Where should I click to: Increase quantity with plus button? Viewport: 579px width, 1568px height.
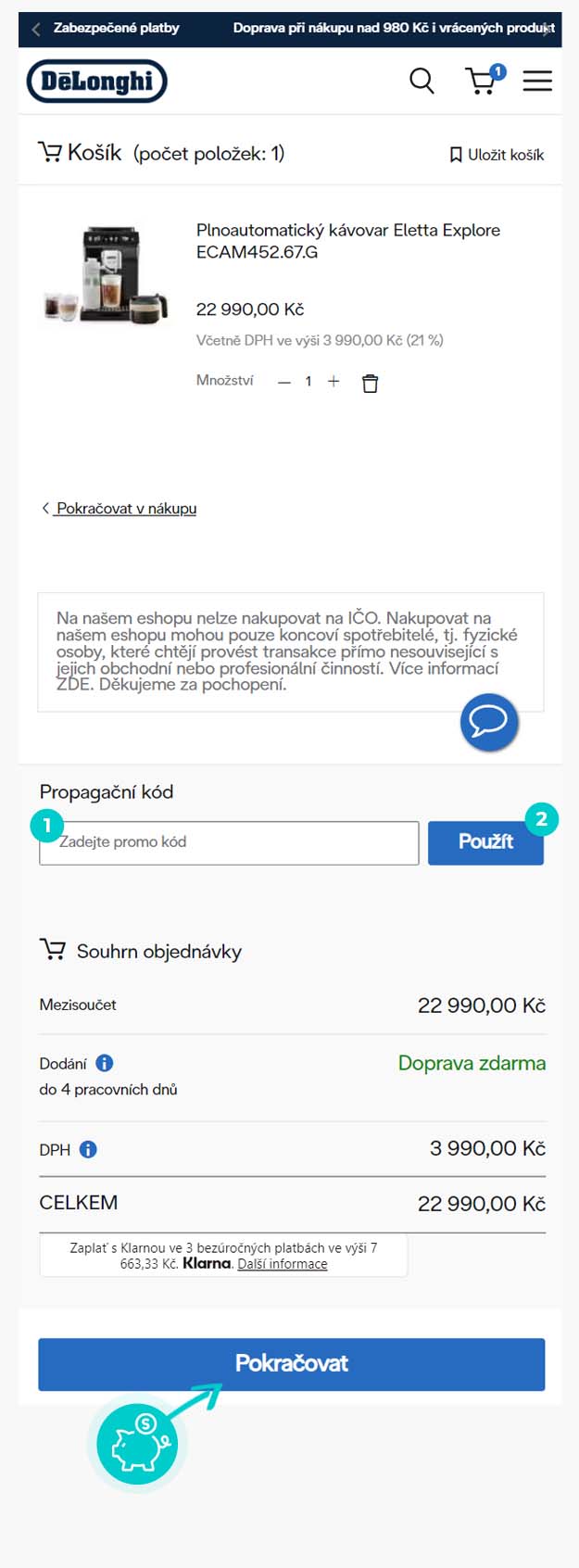pyautogui.click(x=334, y=381)
